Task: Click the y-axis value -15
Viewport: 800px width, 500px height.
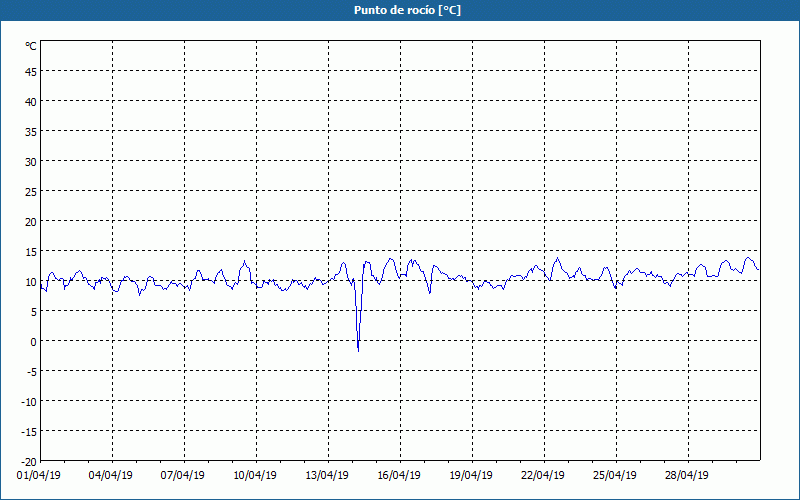Action: pos(28,432)
